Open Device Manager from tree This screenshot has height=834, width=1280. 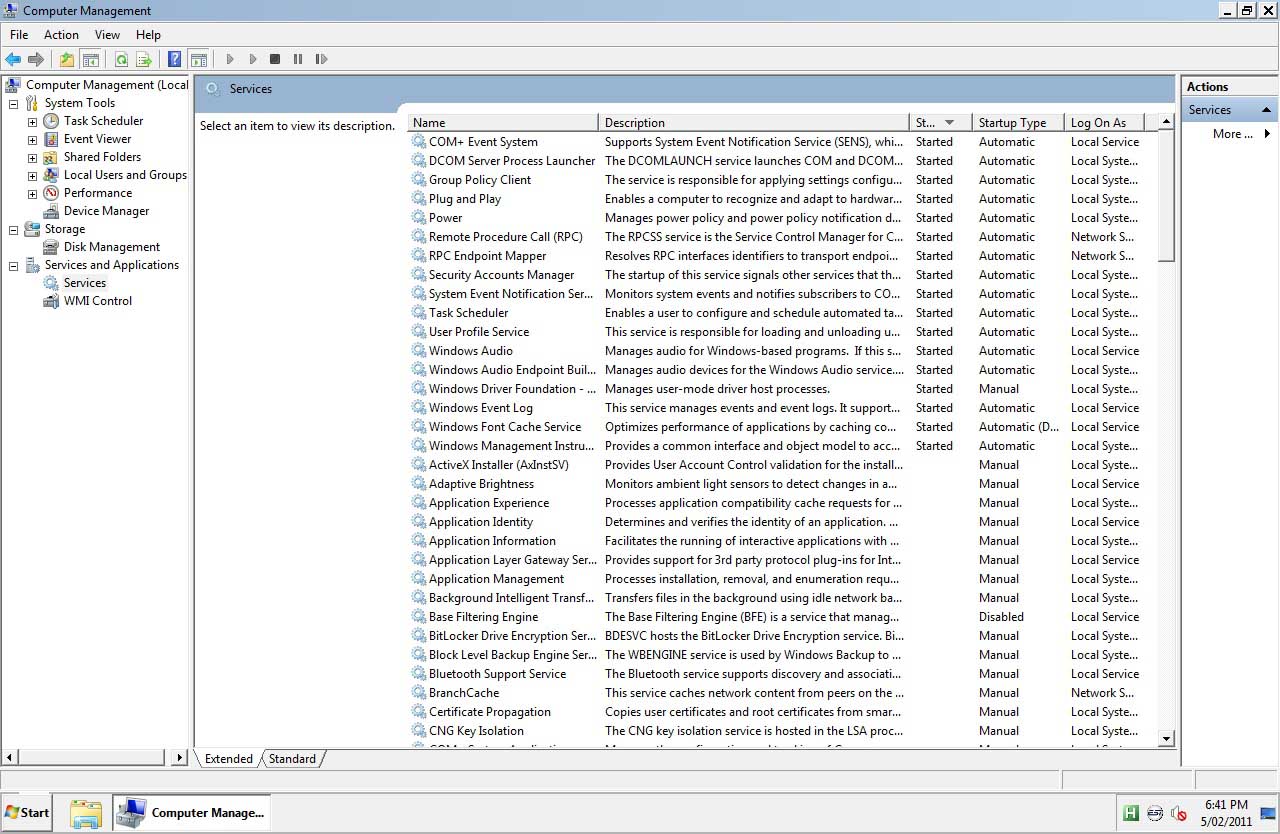[x=106, y=211]
